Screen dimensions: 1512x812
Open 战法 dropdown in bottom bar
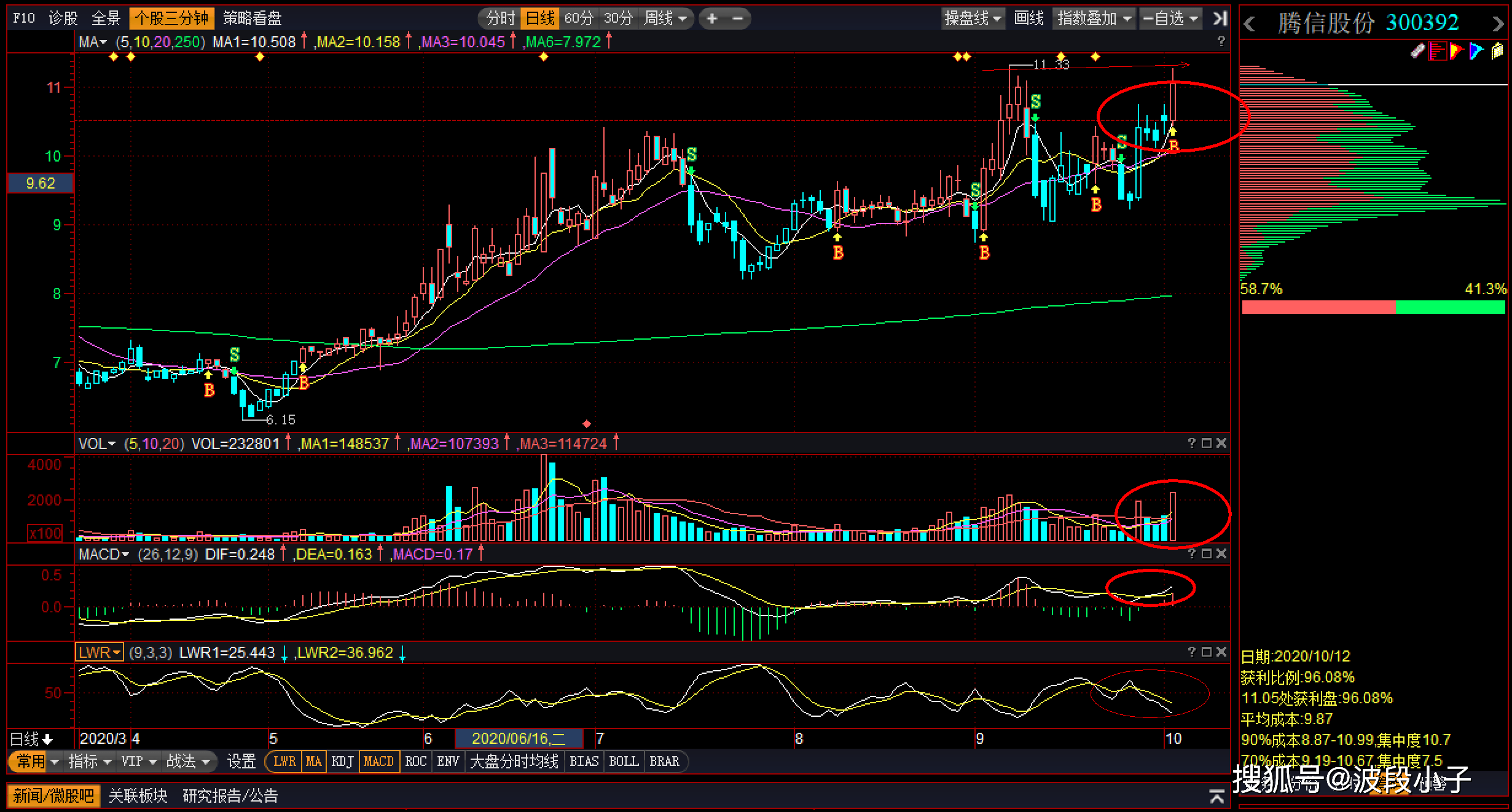pos(188,762)
